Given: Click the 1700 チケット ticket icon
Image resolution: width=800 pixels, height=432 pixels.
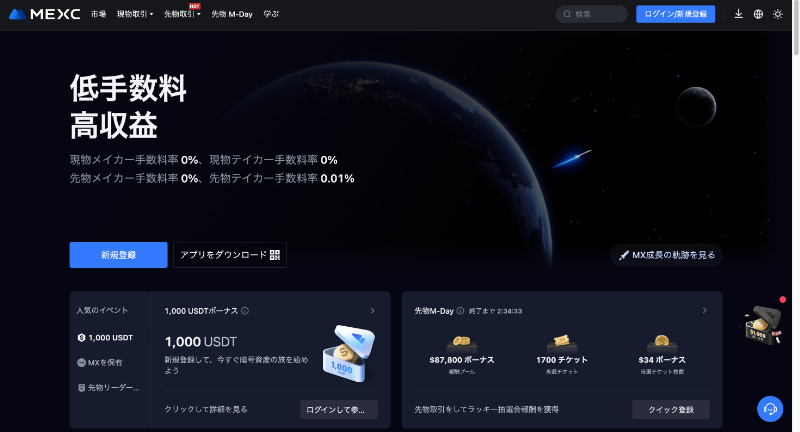Looking at the screenshot, I should 561,343.
